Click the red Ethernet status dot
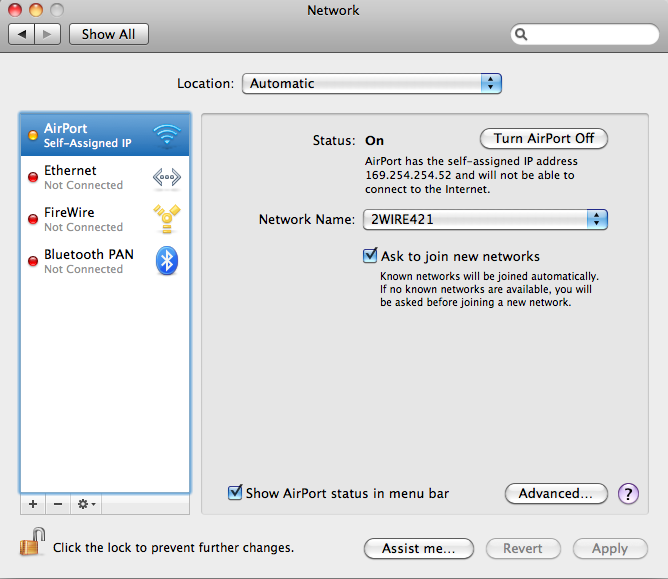The width and height of the screenshot is (668, 579). click(33, 177)
